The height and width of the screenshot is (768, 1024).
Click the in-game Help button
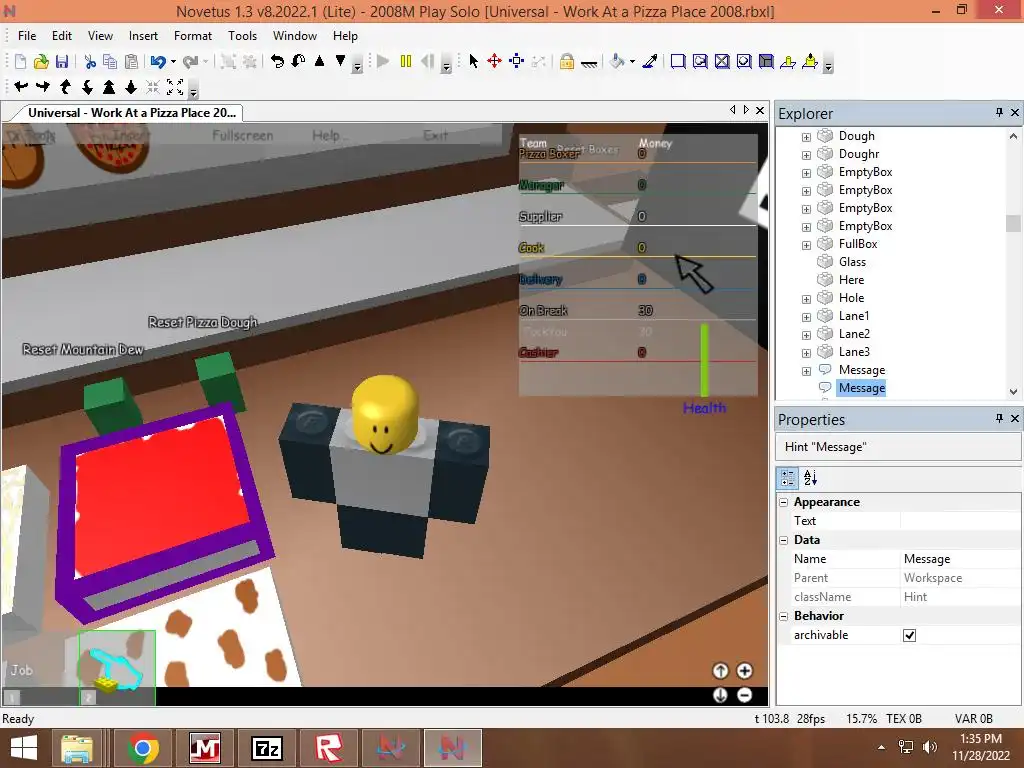tap(326, 135)
